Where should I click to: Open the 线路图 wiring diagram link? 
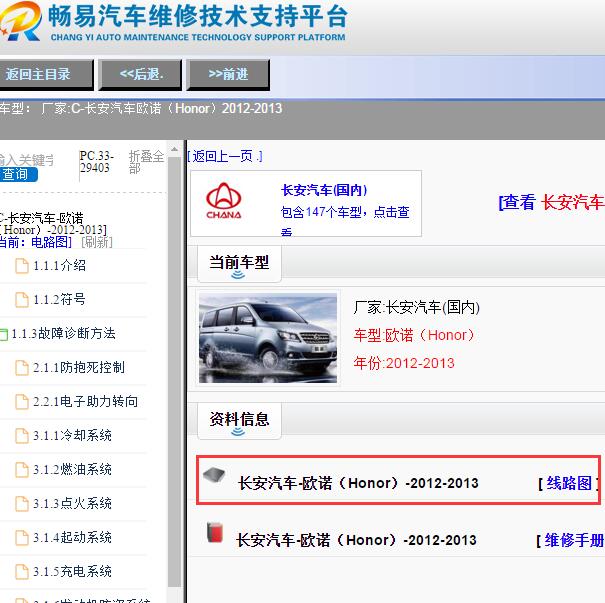tap(569, 483)
